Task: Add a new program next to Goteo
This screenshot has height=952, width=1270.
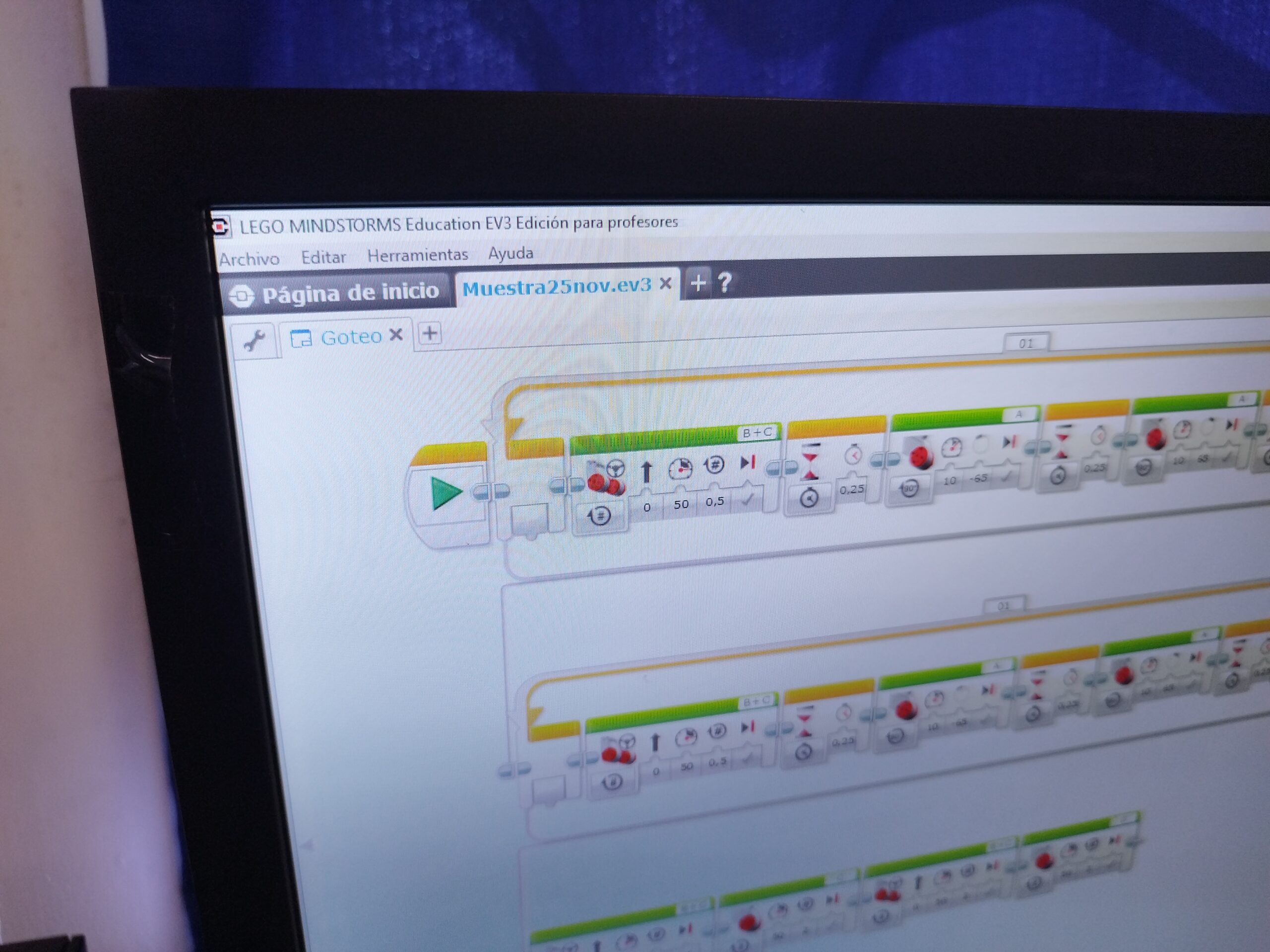Action: (x=430, y=333)
